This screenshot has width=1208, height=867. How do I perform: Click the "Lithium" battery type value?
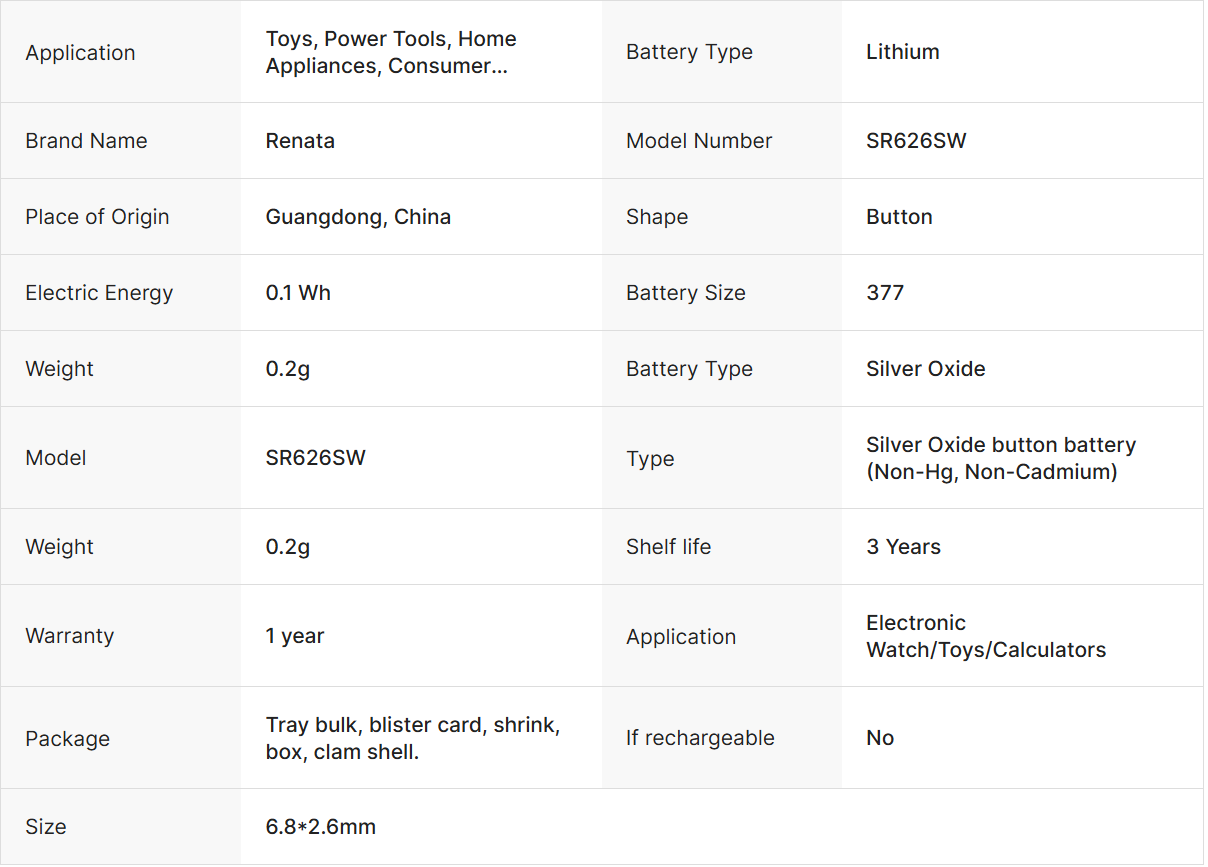tap(902, 52)
